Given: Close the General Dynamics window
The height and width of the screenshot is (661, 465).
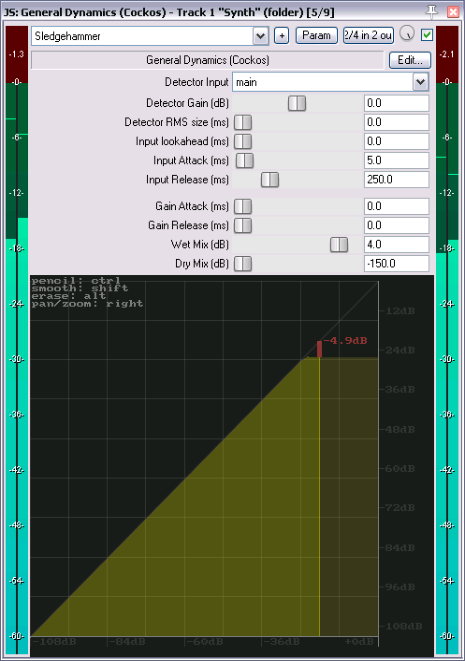Looking at the screenshot, I should (x=453, y=12).
